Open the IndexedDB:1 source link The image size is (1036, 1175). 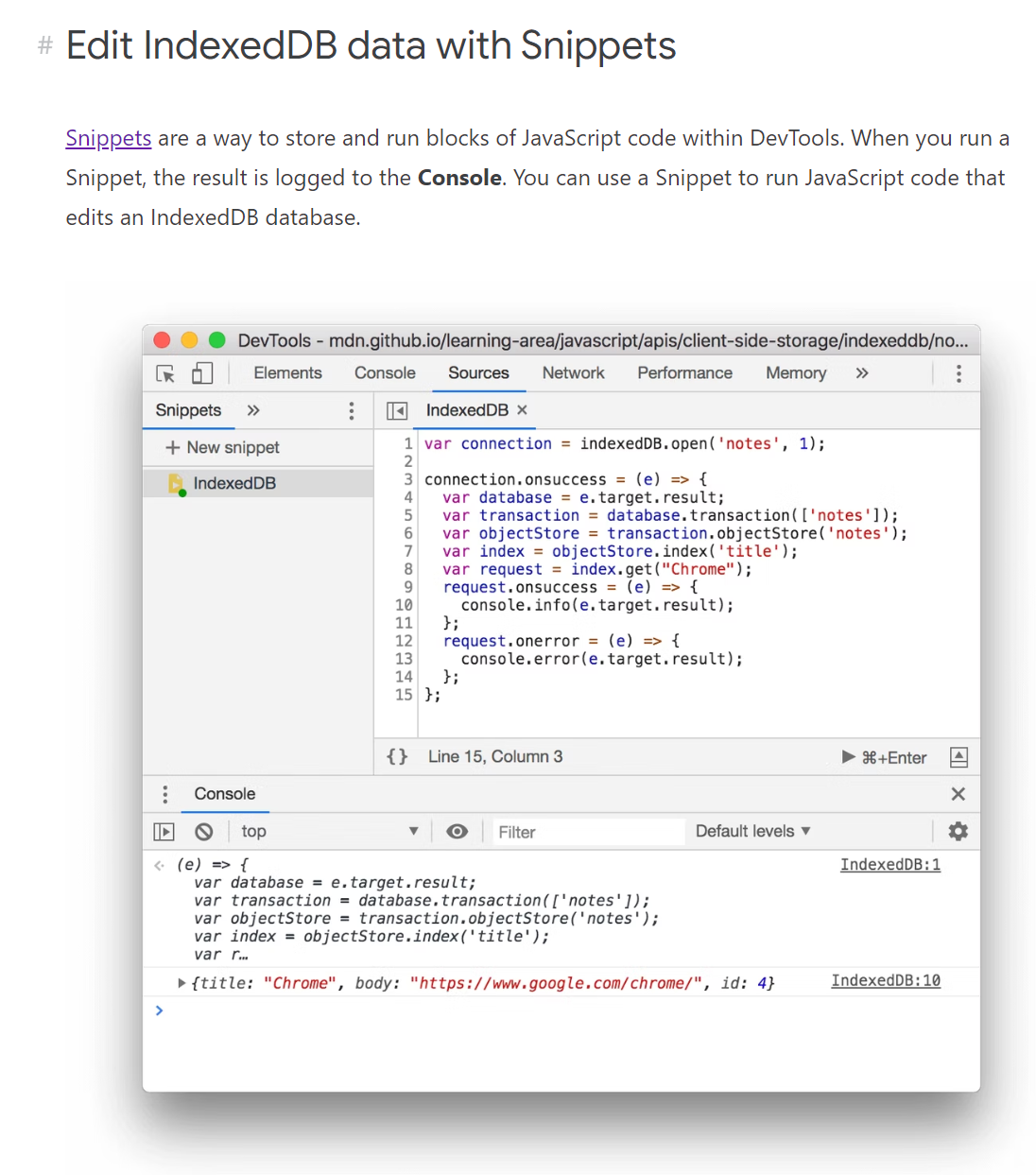[x=890, y=865]
